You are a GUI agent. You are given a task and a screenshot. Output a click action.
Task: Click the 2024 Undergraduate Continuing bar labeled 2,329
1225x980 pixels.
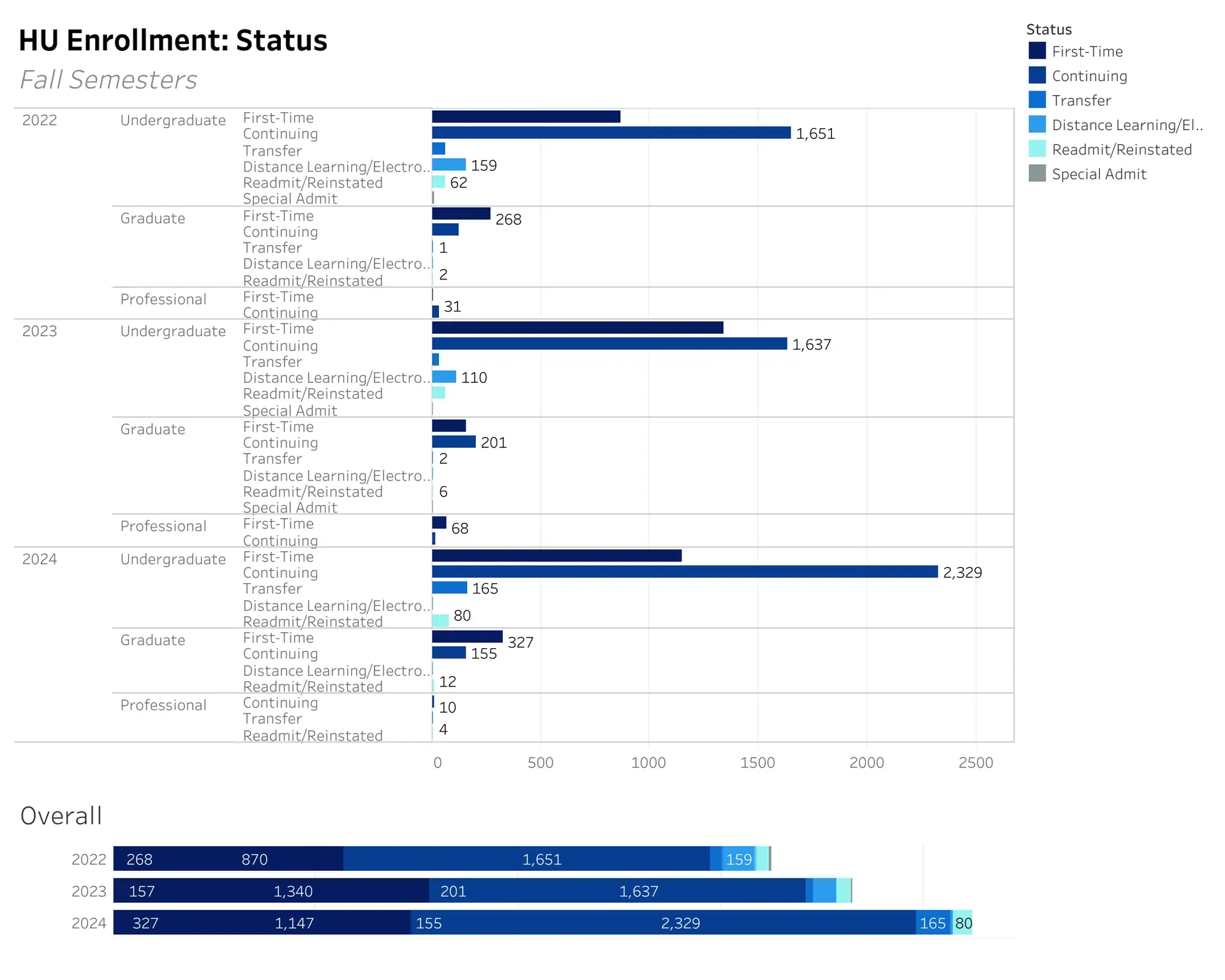pyautogui.click(x=684, y=572)
